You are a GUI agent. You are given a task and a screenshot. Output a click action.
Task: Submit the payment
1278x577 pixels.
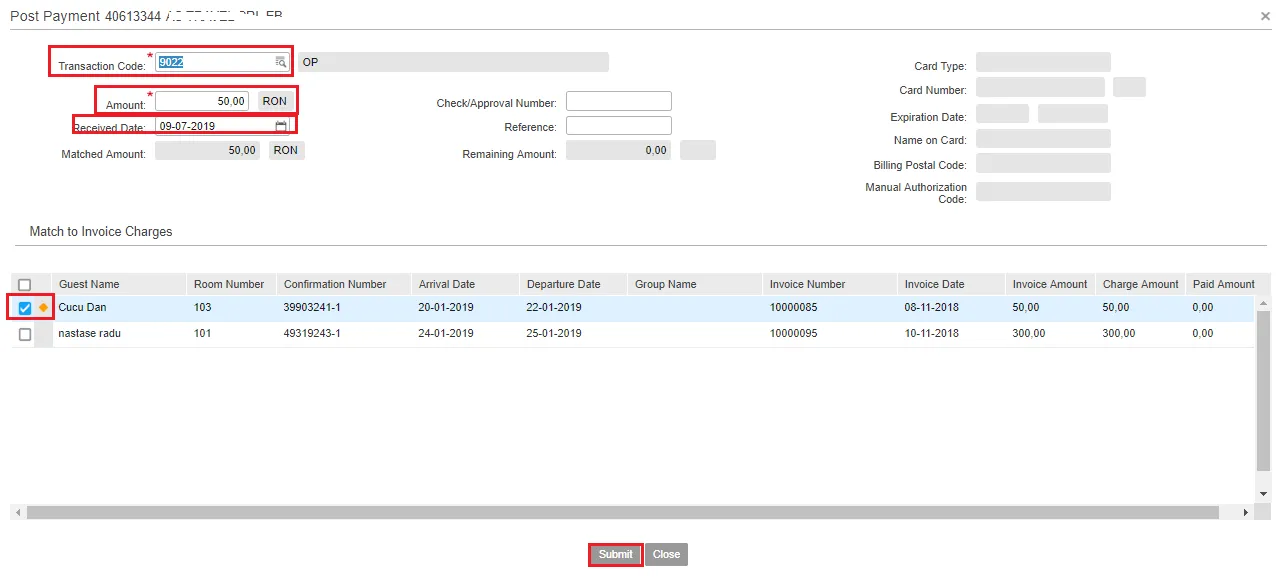point(615,554)
